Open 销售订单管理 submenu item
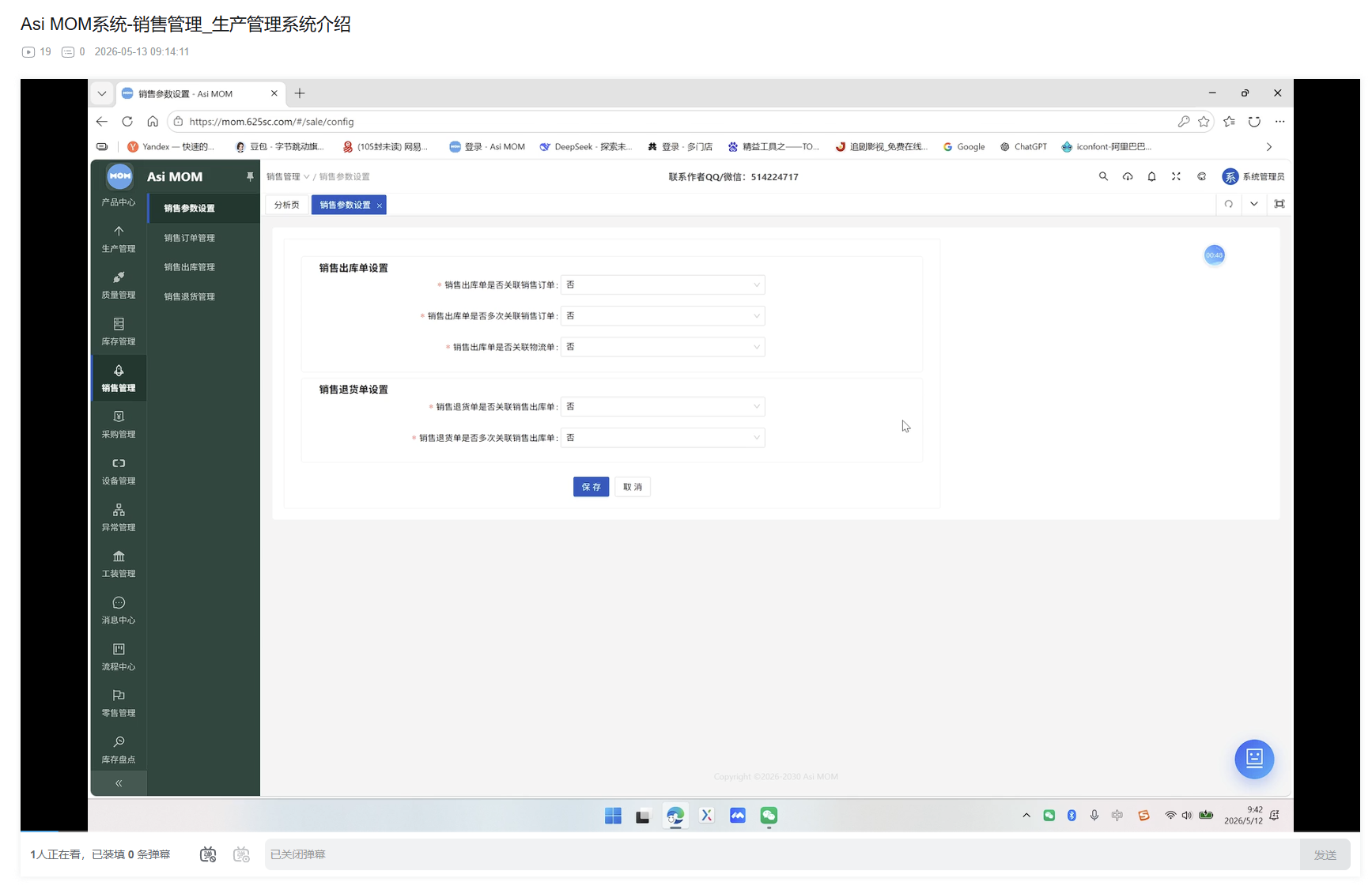Image resolution: width=1372 pixels, height=886 pixels. pos(203,238)
